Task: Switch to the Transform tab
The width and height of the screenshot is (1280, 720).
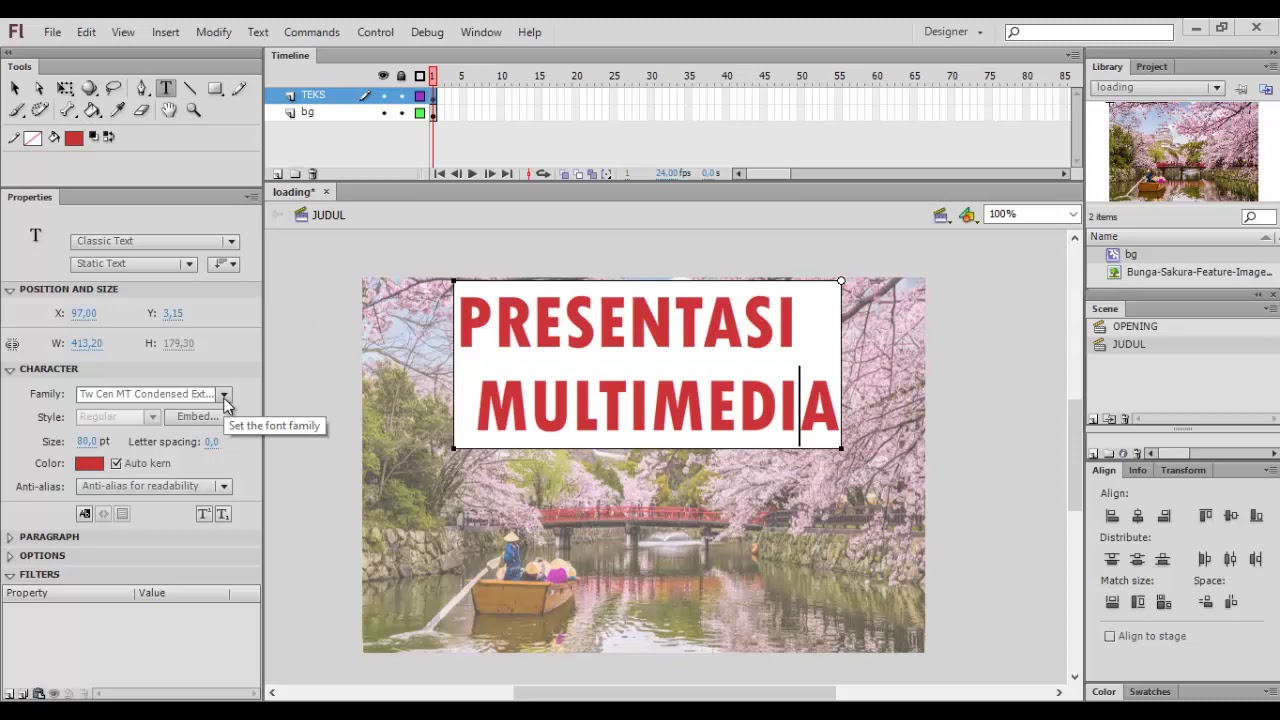Action: 1183,470
